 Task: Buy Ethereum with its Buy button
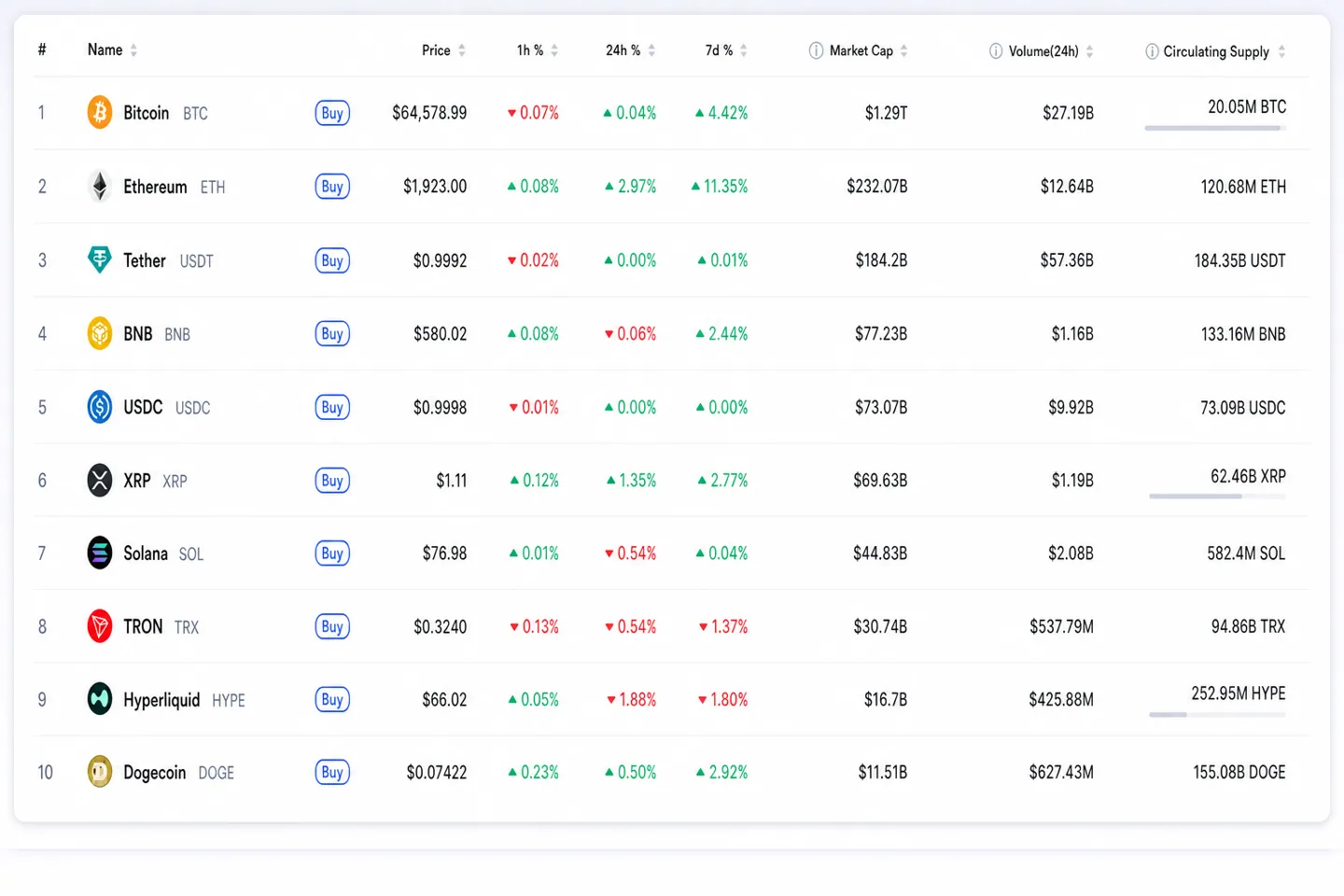(x=332, y=187)
